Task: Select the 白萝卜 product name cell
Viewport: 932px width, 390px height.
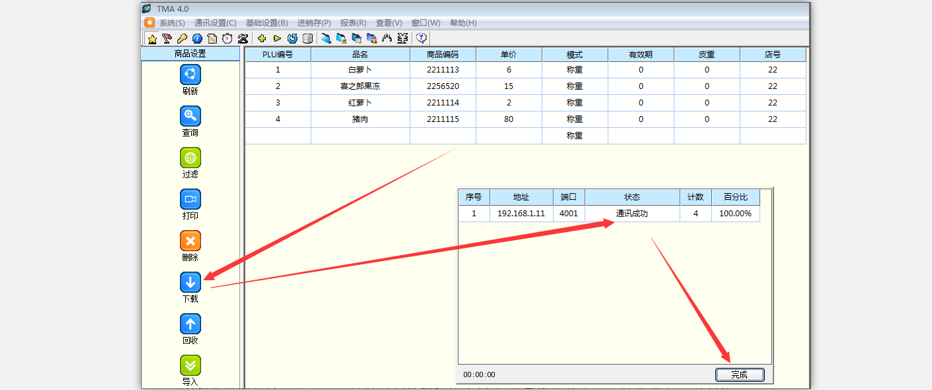Action: [360, 70]
